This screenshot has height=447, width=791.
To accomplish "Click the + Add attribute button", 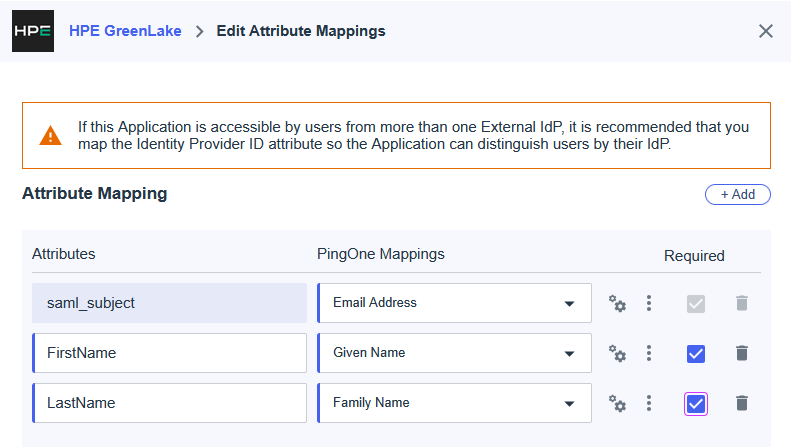I will pyautogui.click(x=737, y=194).
